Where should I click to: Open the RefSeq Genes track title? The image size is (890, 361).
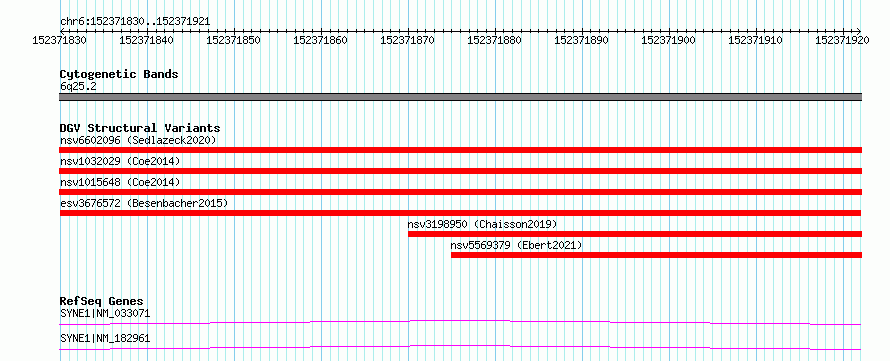101,301
